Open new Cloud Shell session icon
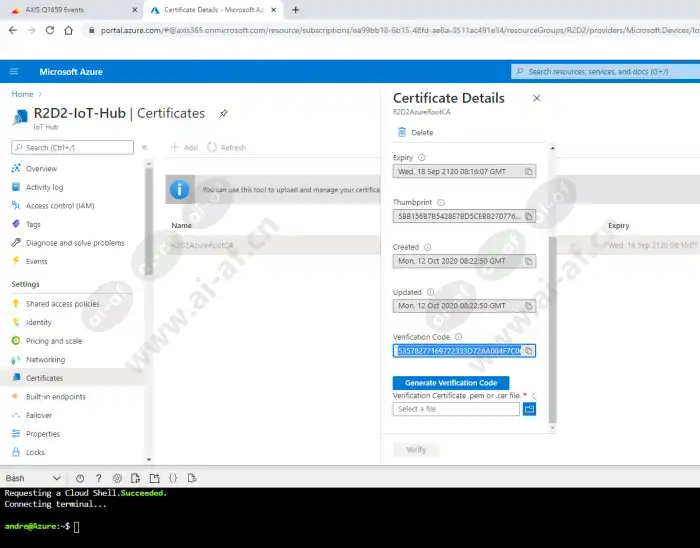700x548 pixels. coord(154,478)
